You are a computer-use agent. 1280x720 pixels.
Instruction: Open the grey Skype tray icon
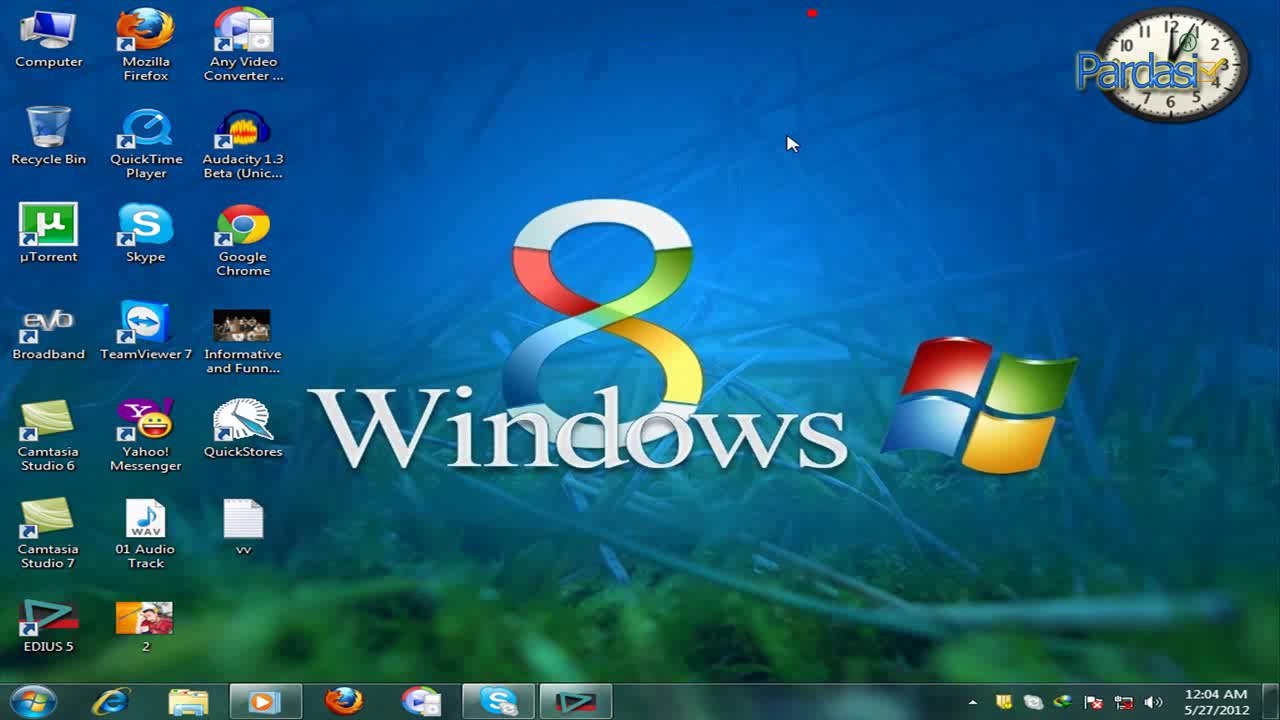(1034, 702)
